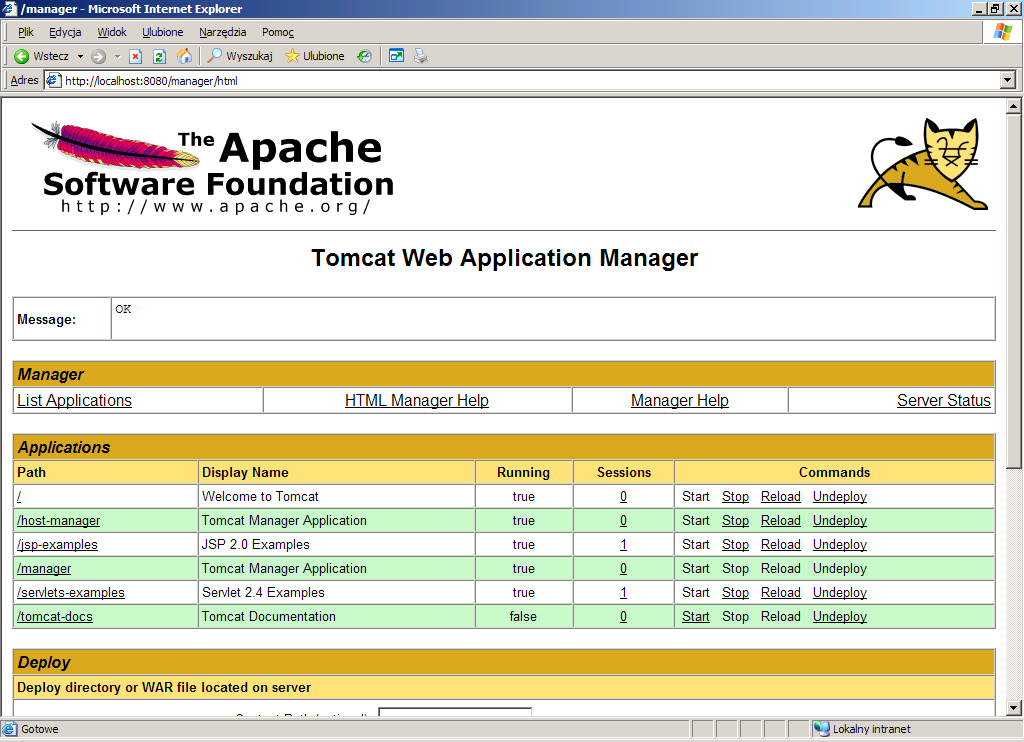Open the Pomoc menu

tap(278, 32)
